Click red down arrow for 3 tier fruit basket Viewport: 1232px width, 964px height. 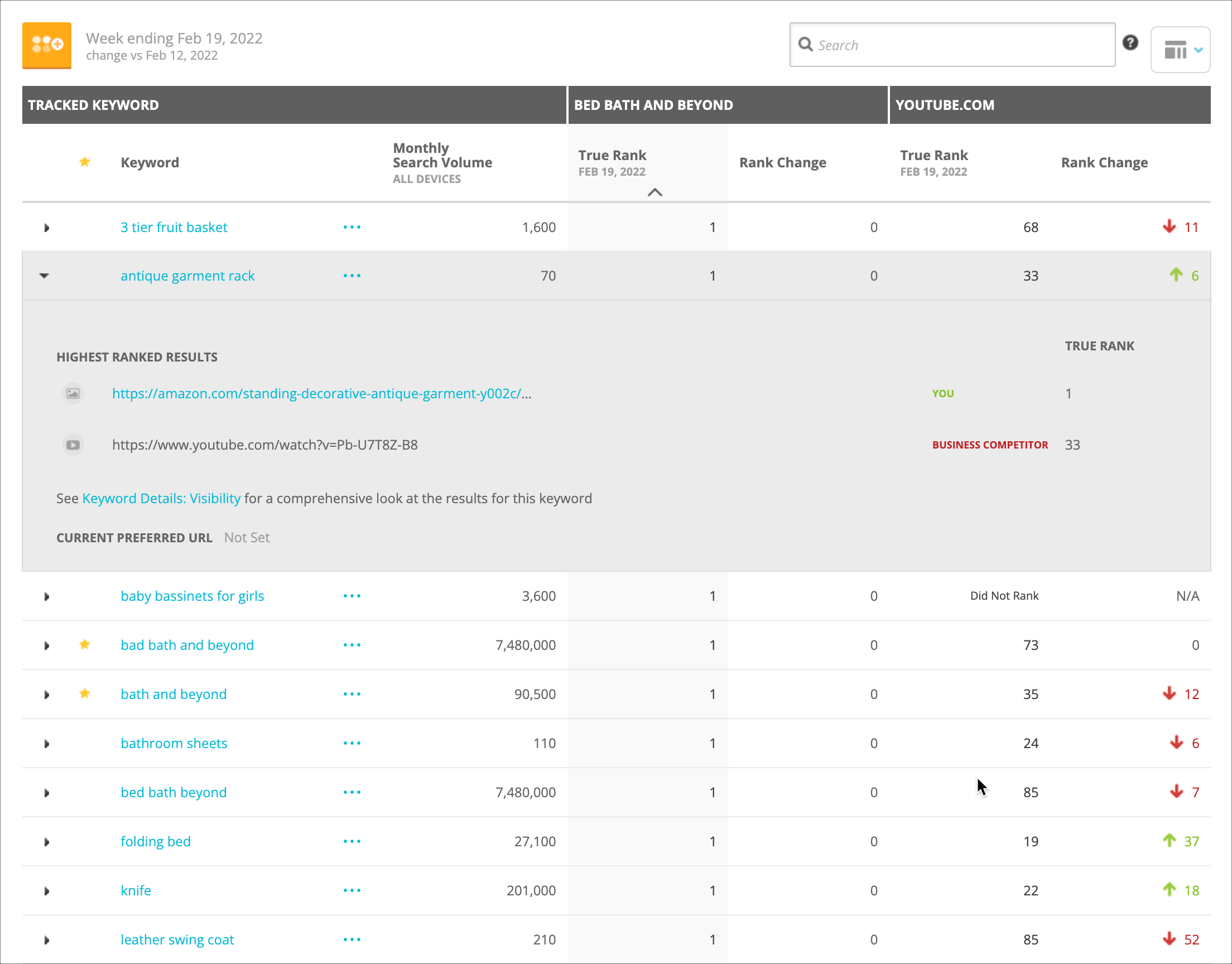tap(1170, 227)
